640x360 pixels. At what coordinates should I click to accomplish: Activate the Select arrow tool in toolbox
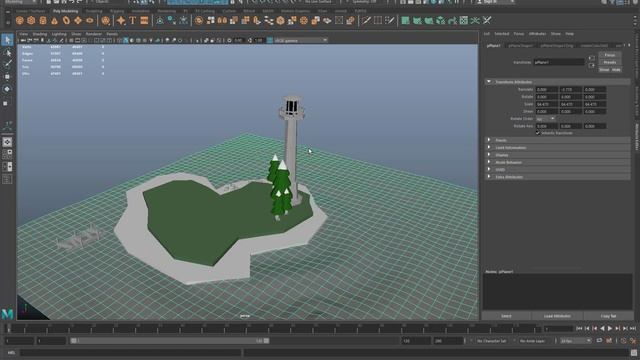7,40
